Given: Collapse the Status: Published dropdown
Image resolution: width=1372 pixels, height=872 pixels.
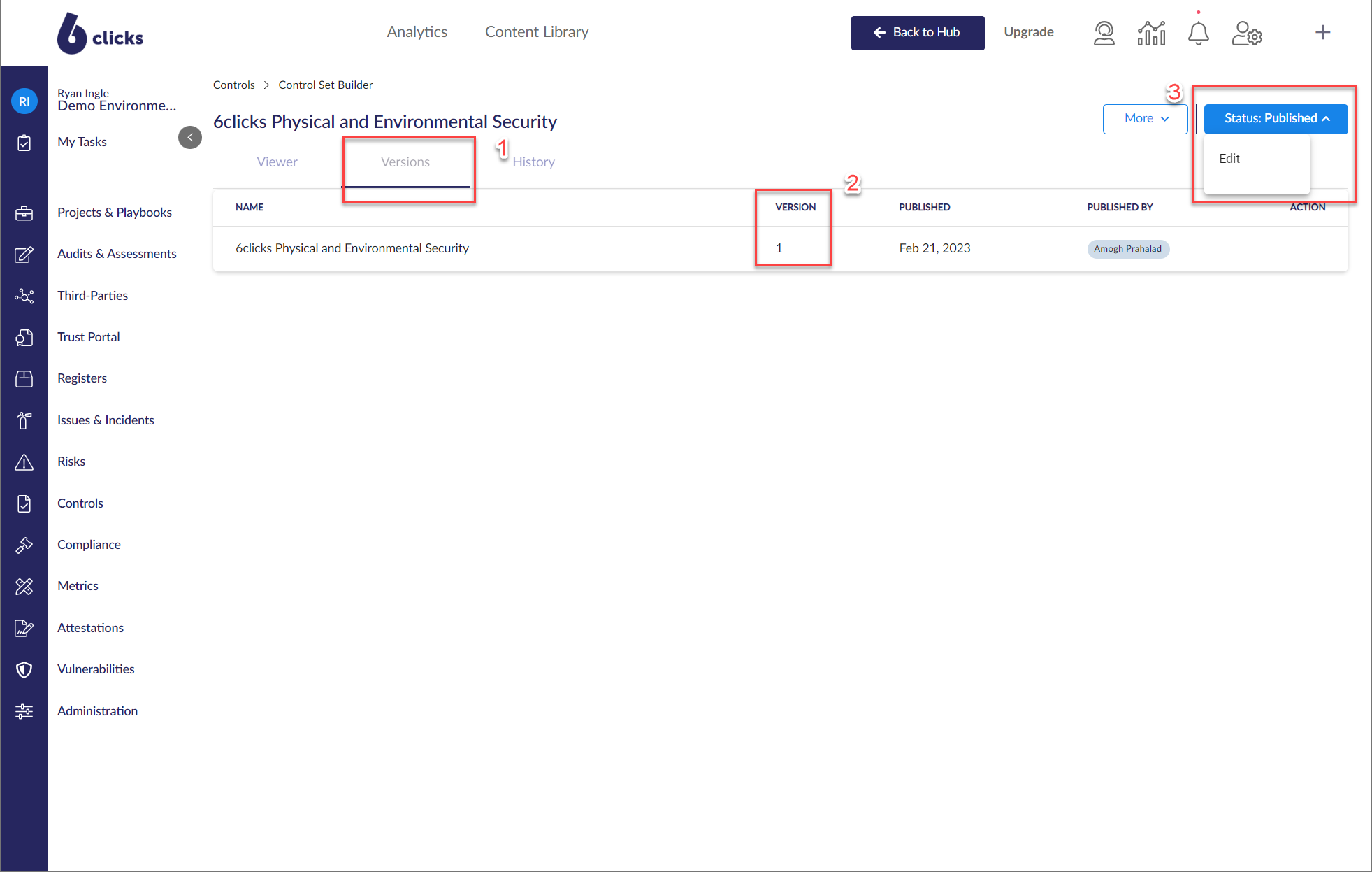Looking at the screenshot, I should (1276, 119).
